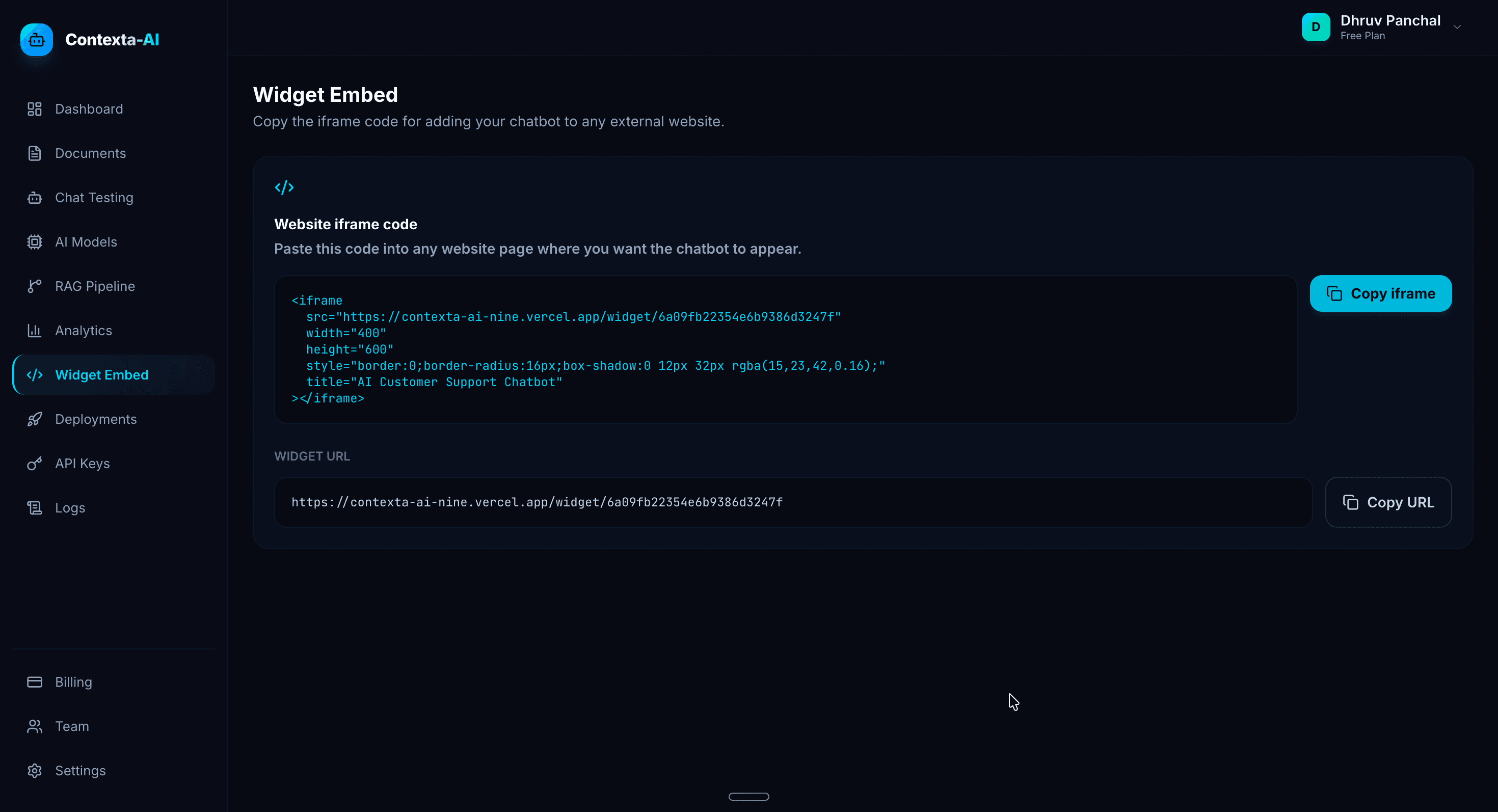Click the Logs scroll icon
1498x812 pixels.
click(x=34, y=508)
